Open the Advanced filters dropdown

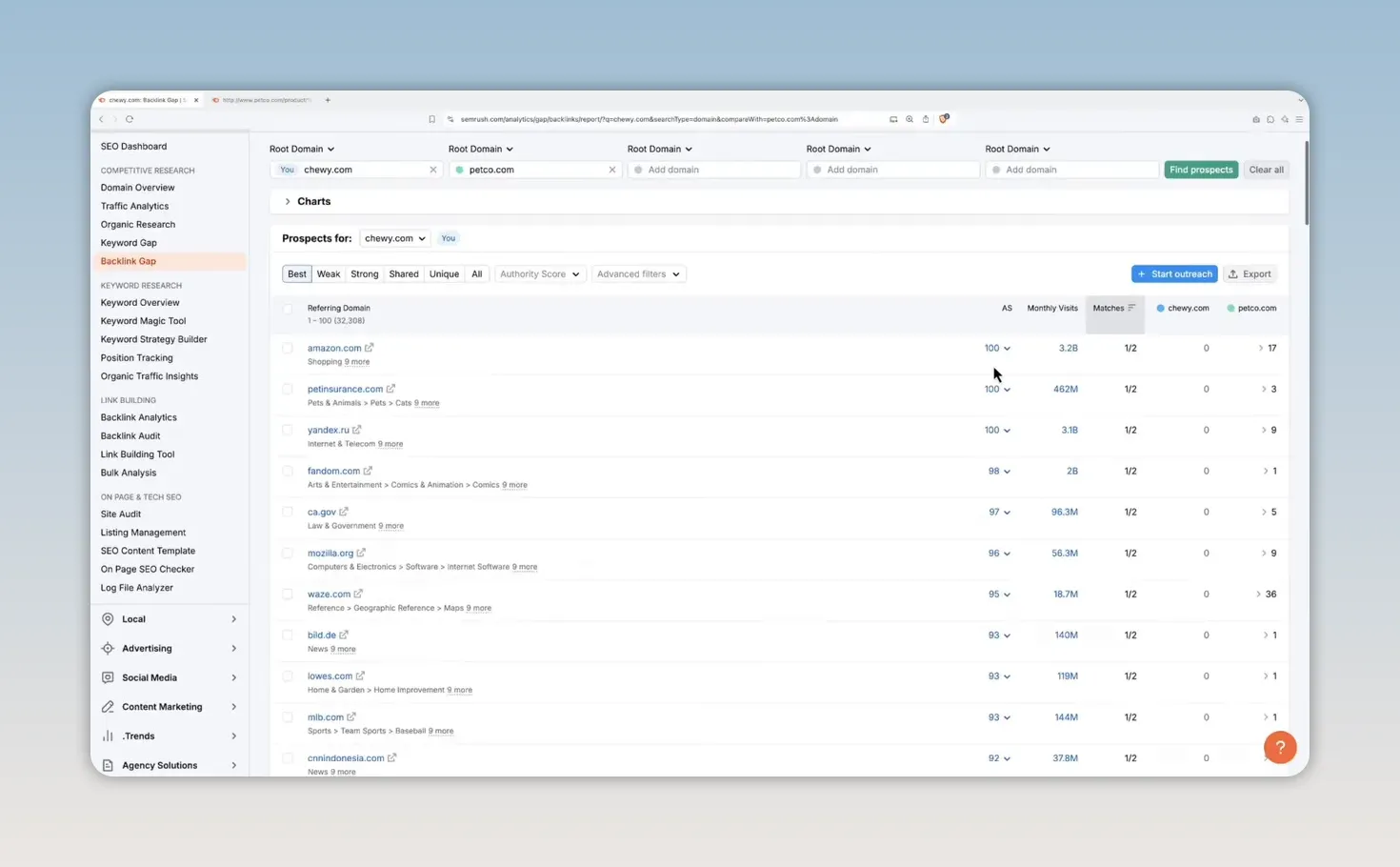pos(638,274)
